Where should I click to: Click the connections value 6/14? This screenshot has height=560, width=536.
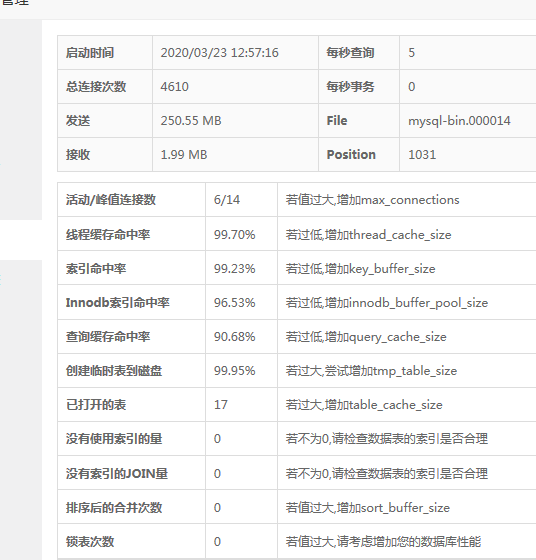pos(227,200)
